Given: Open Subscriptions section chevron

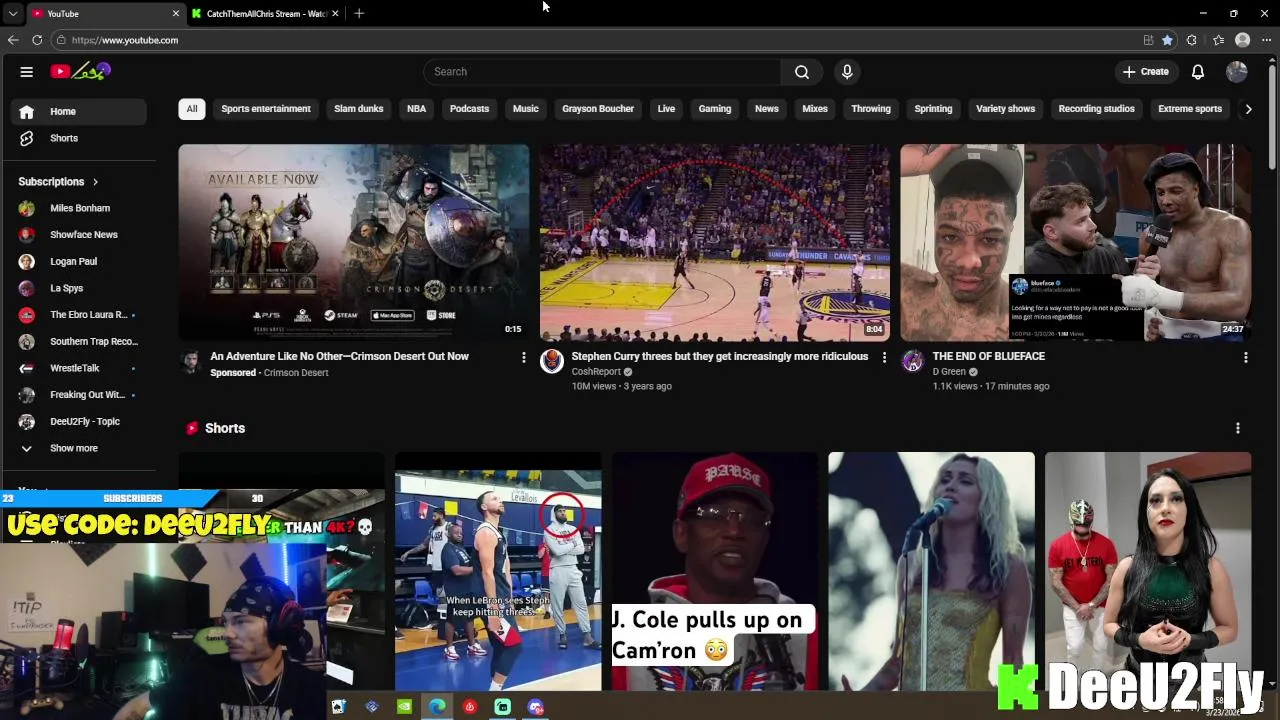Looking at the screenshot, I should (95, 182).
